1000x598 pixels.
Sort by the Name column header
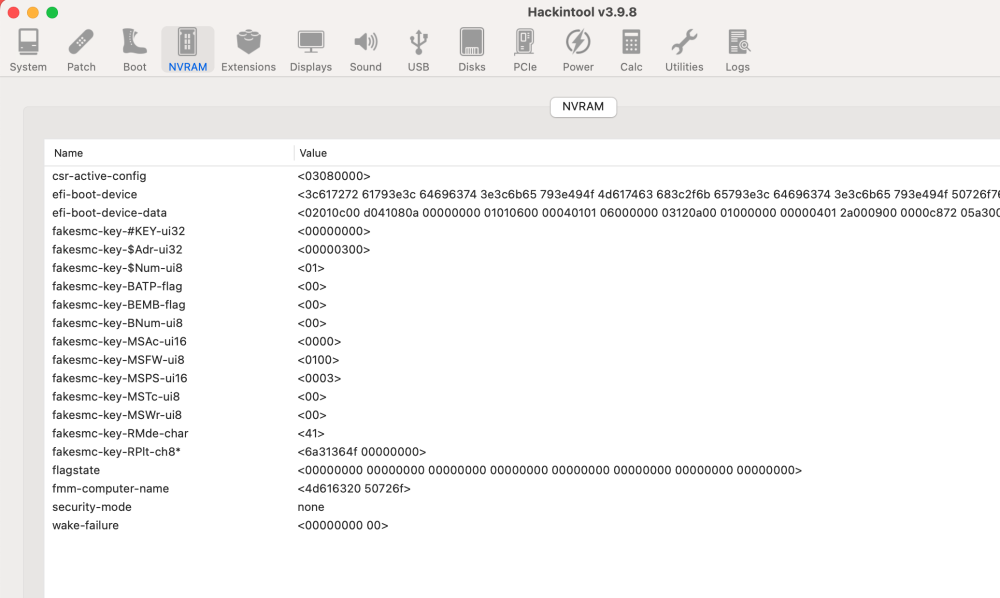click(68, 153)
